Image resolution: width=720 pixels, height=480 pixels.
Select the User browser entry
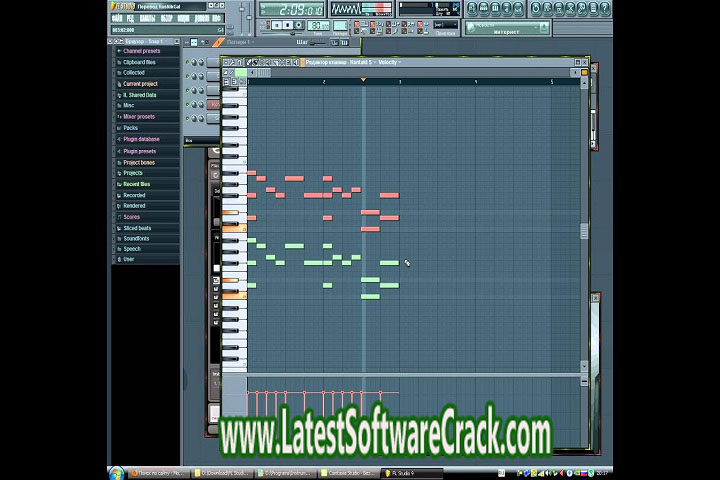[146, 259]
